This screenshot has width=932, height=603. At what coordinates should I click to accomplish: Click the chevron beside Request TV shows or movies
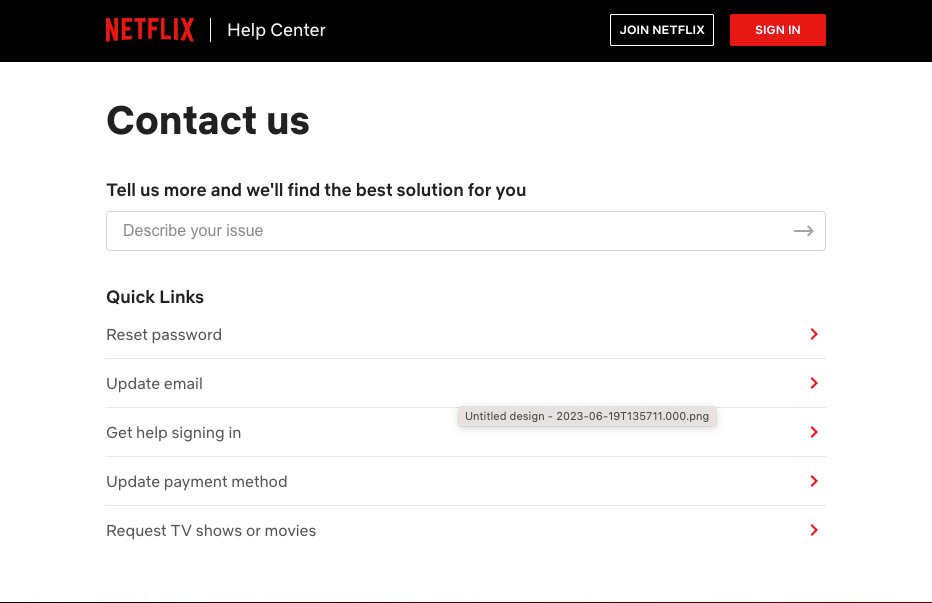[x=814, y=530]
